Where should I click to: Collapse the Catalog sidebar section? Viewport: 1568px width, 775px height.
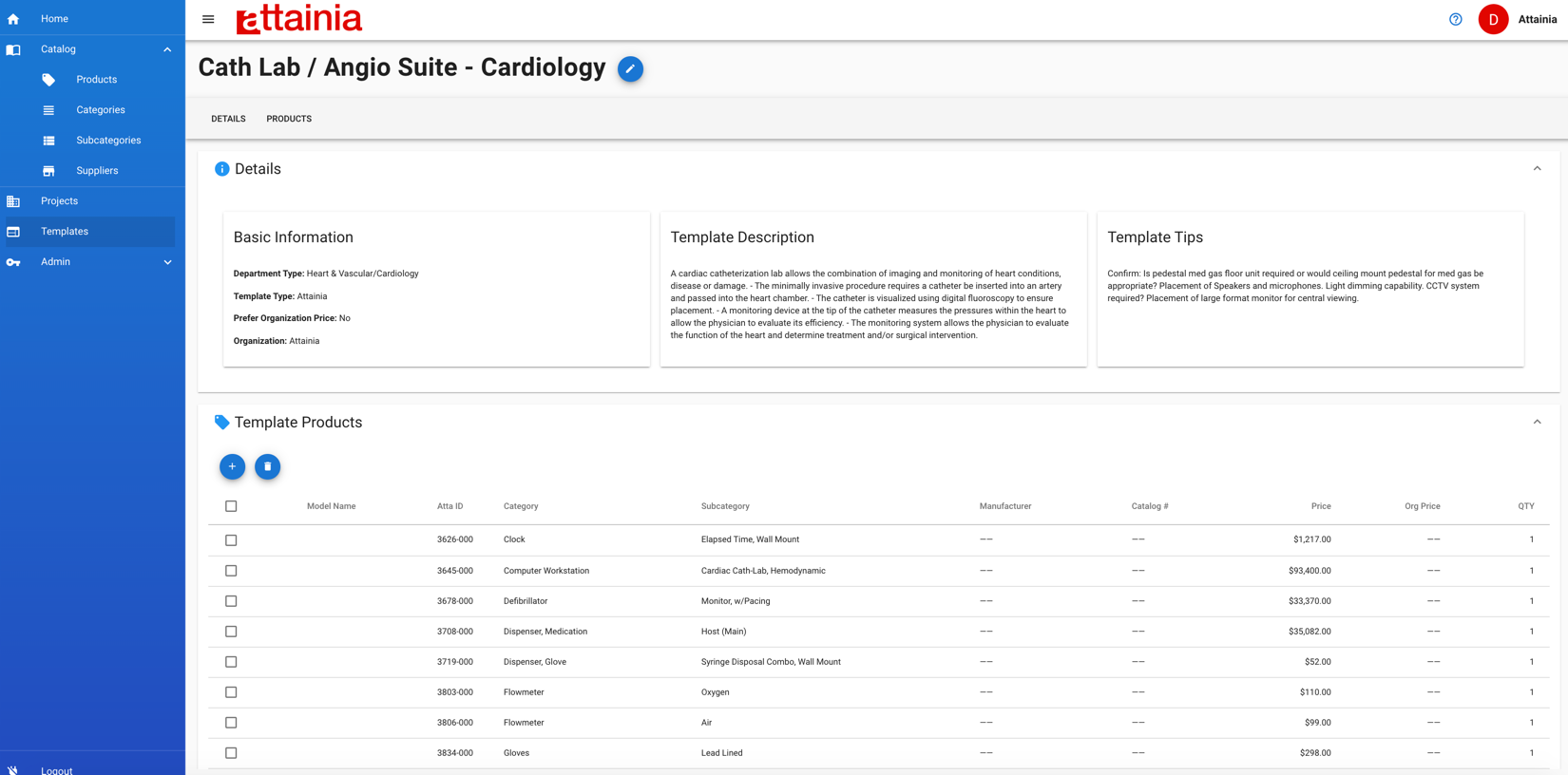(x=167, y=49)
